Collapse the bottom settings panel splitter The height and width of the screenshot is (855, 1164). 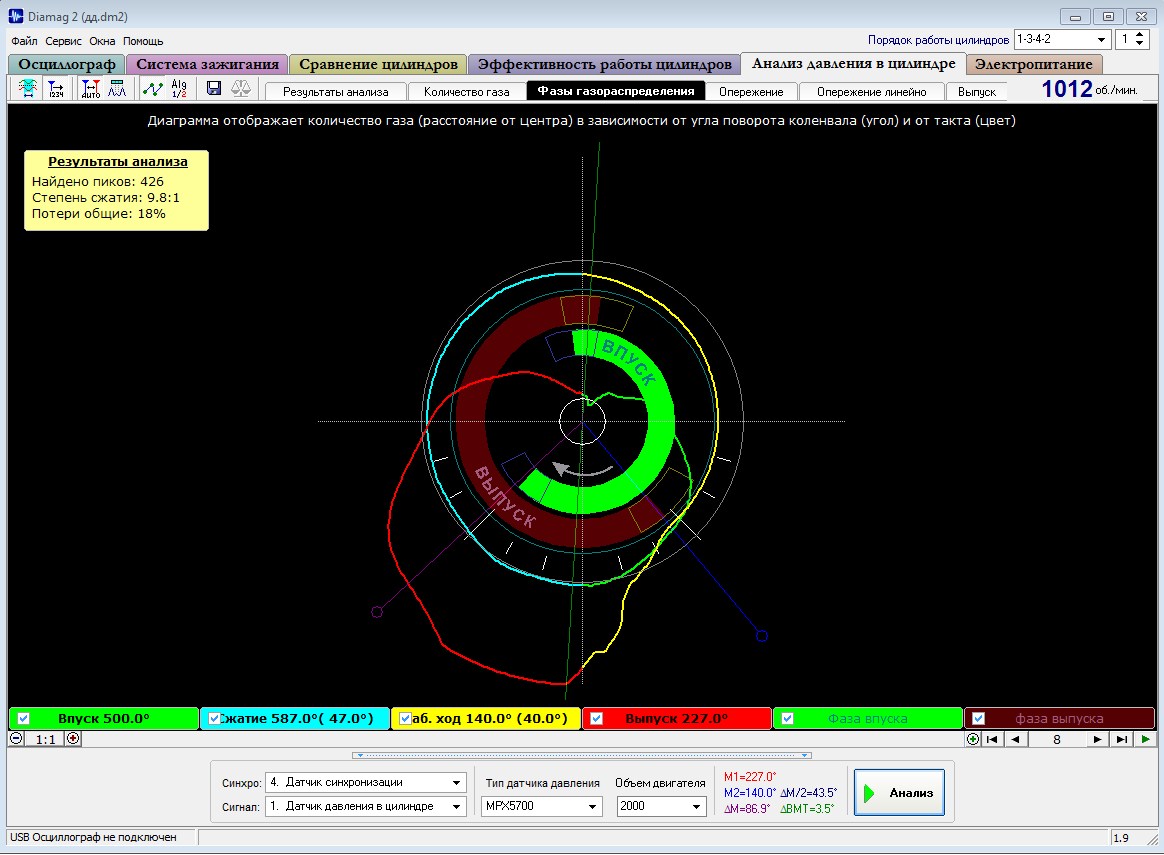tap(582, 756)
